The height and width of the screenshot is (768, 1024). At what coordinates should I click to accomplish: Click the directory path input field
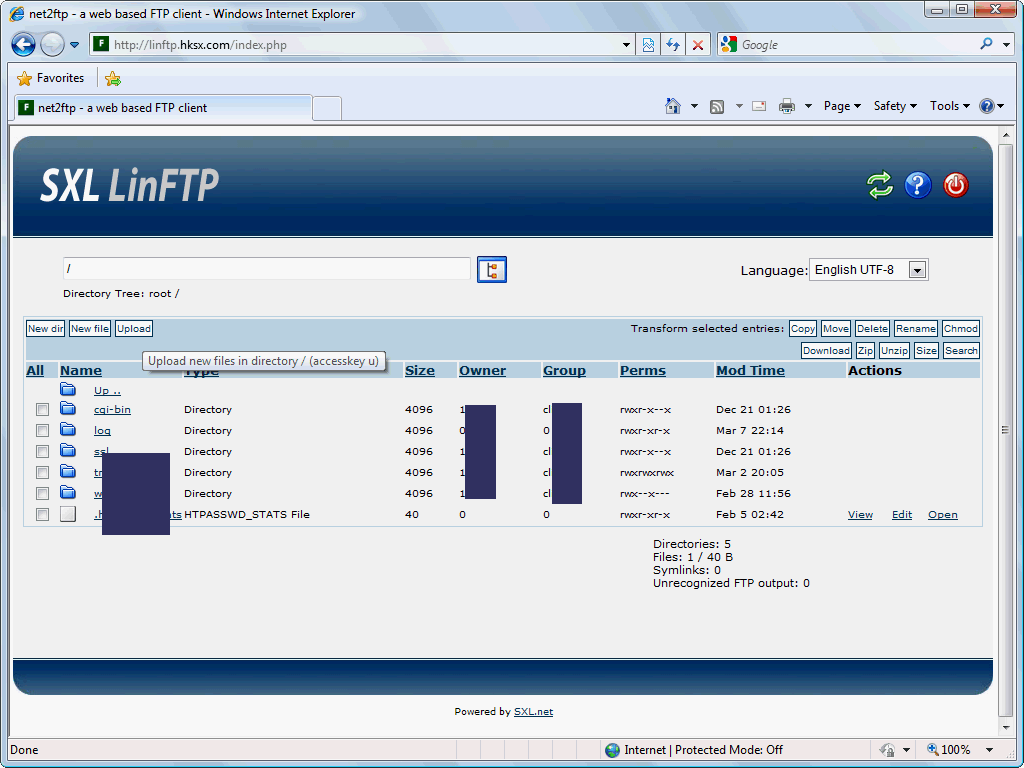(x=266, y=269)
